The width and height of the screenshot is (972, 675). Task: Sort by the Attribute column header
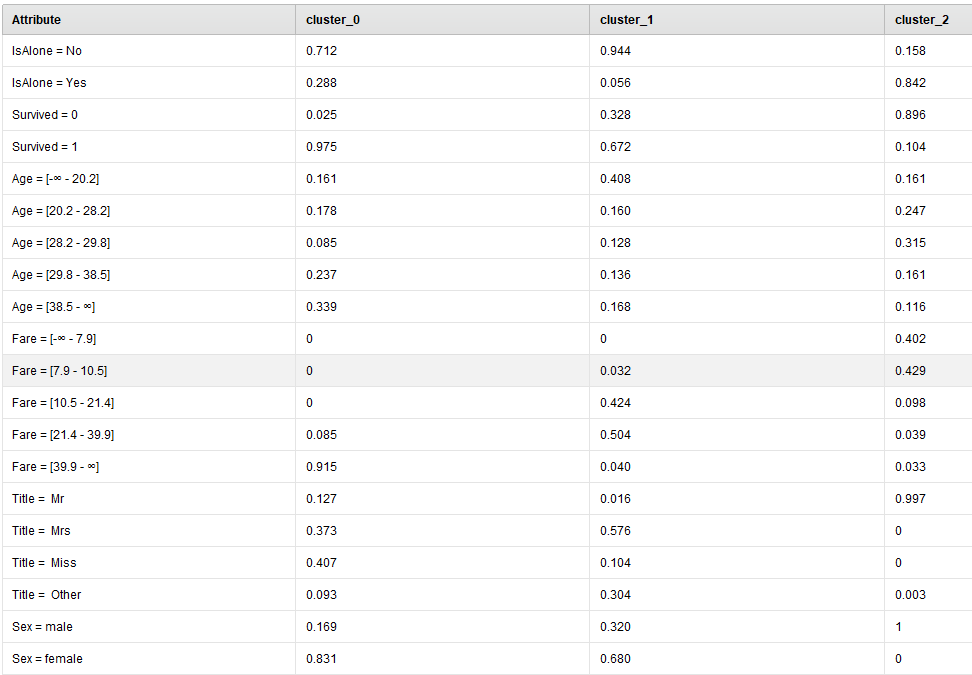pos(149,19)
